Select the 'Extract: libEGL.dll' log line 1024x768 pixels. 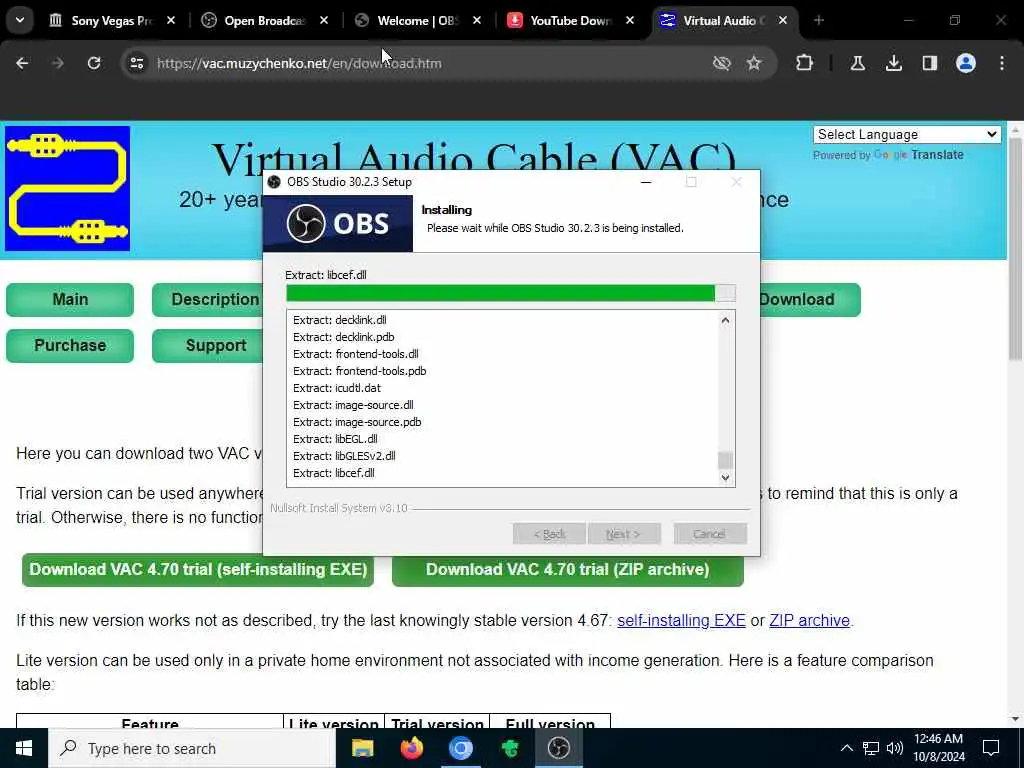(335, 439)
